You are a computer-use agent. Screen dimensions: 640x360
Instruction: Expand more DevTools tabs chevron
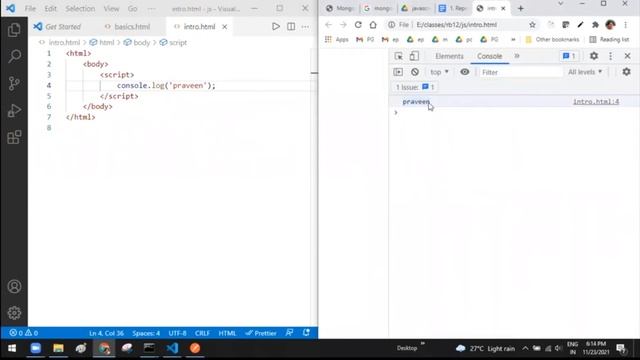(x=517, y=56)
